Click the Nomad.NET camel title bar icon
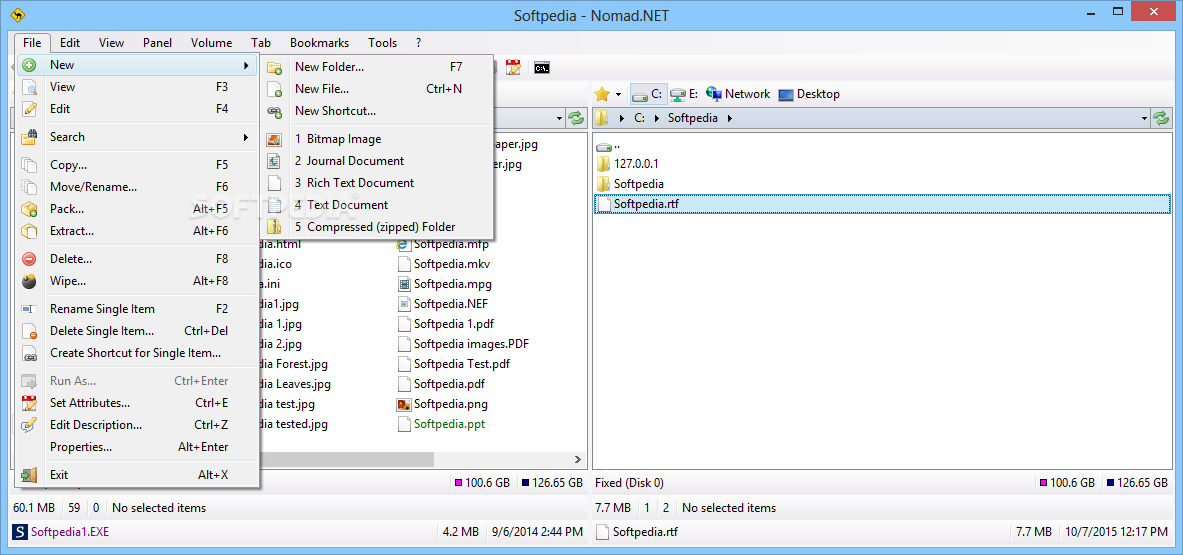This screenshot has width=1183, height=555. point(19,15)
